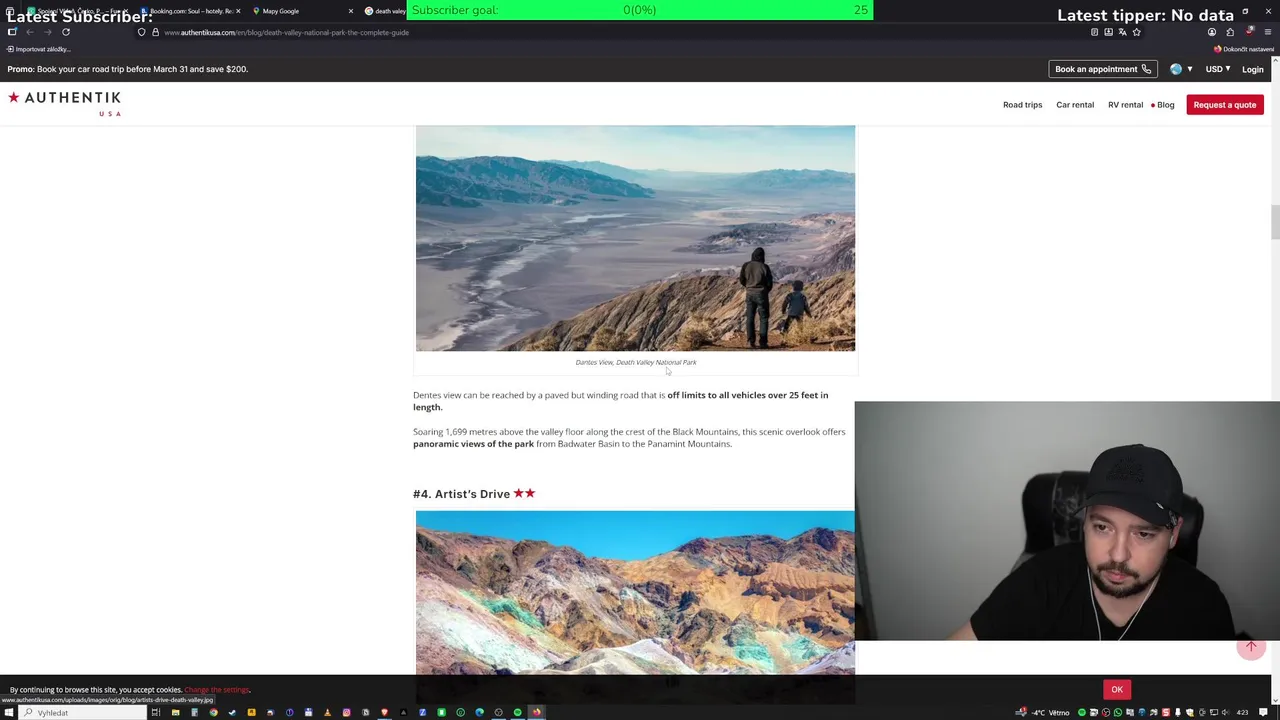
Task: Close the Mapy Google tab
Action: click(350, 11)
